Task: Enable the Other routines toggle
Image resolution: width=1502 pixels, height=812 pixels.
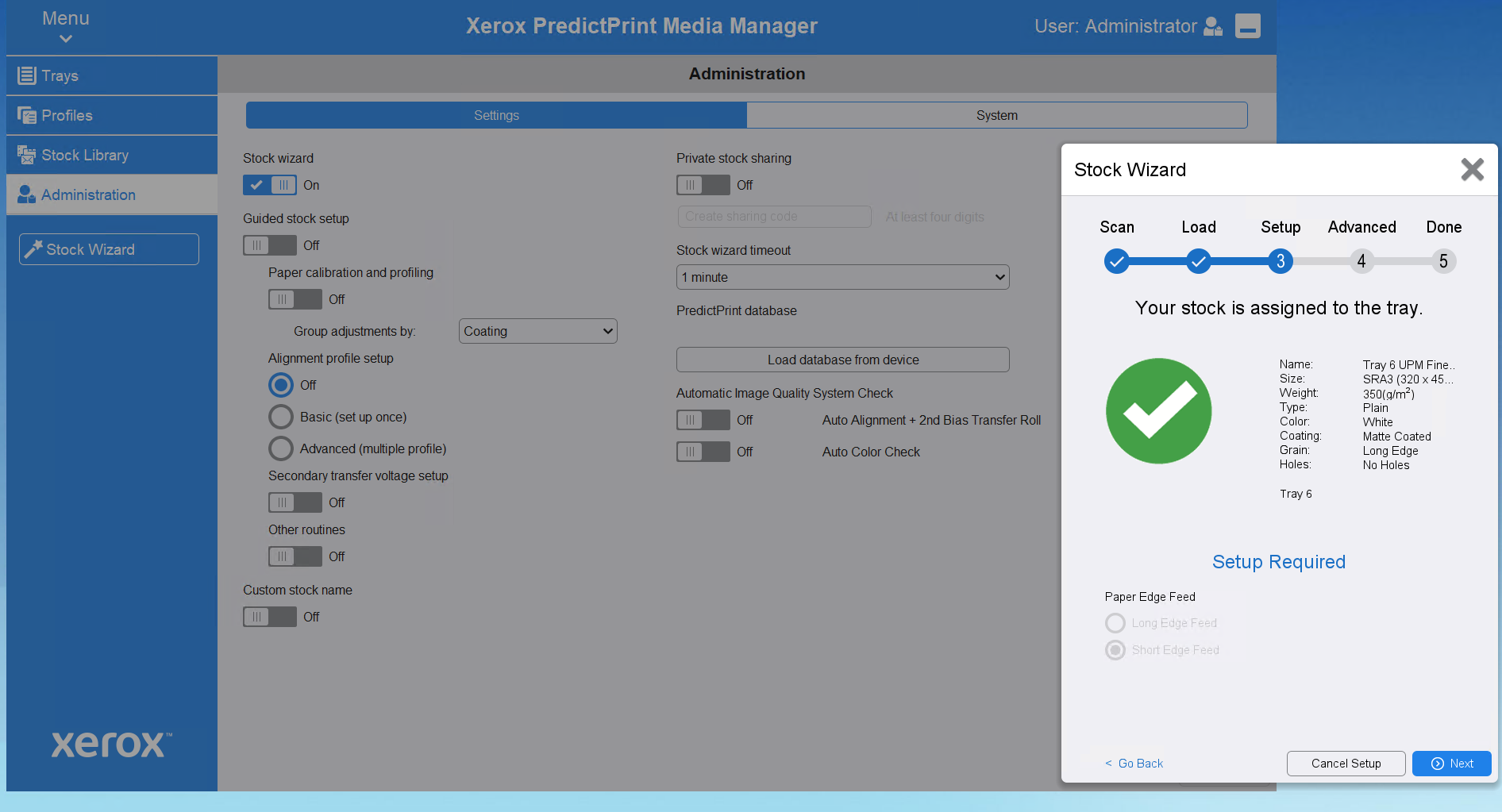Action: (295, 556)
